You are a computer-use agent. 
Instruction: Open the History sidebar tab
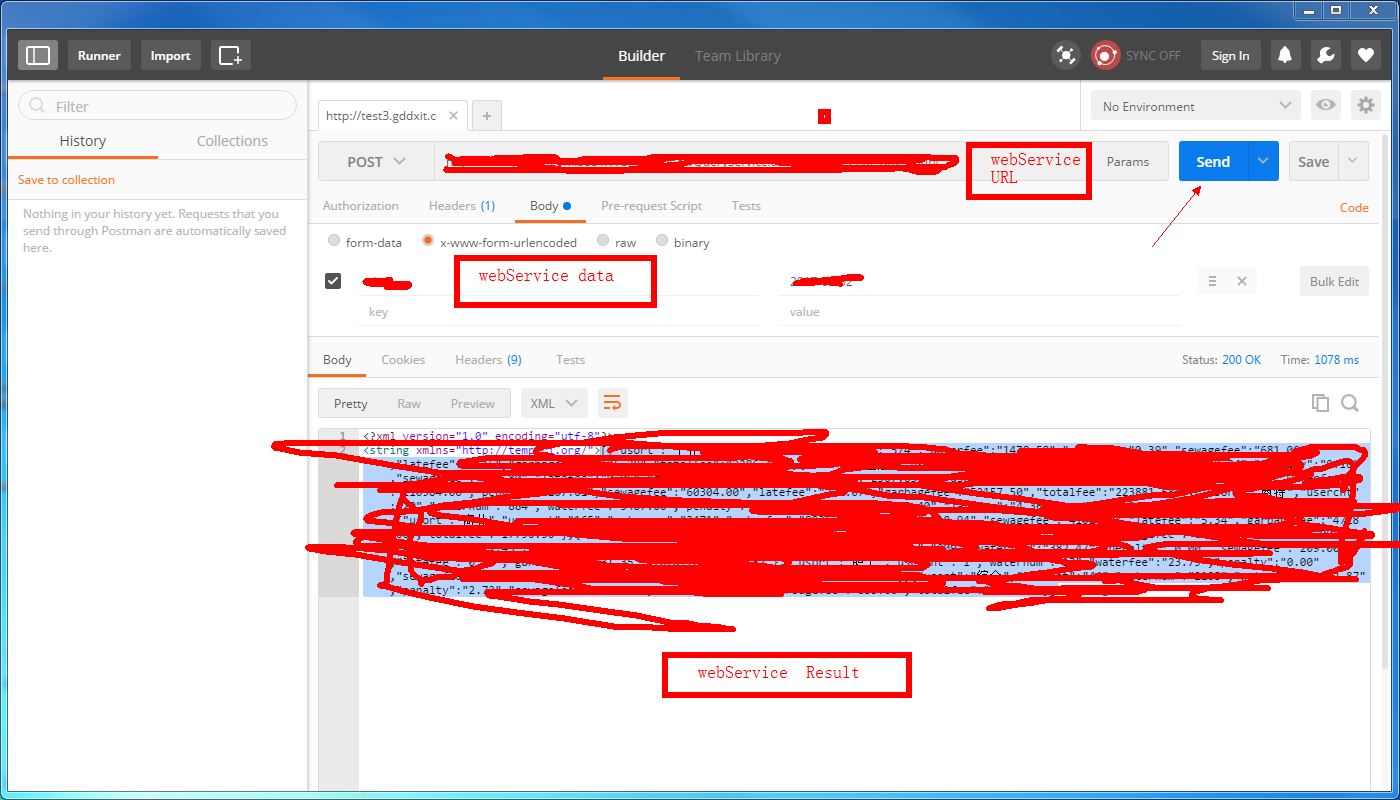83,141
